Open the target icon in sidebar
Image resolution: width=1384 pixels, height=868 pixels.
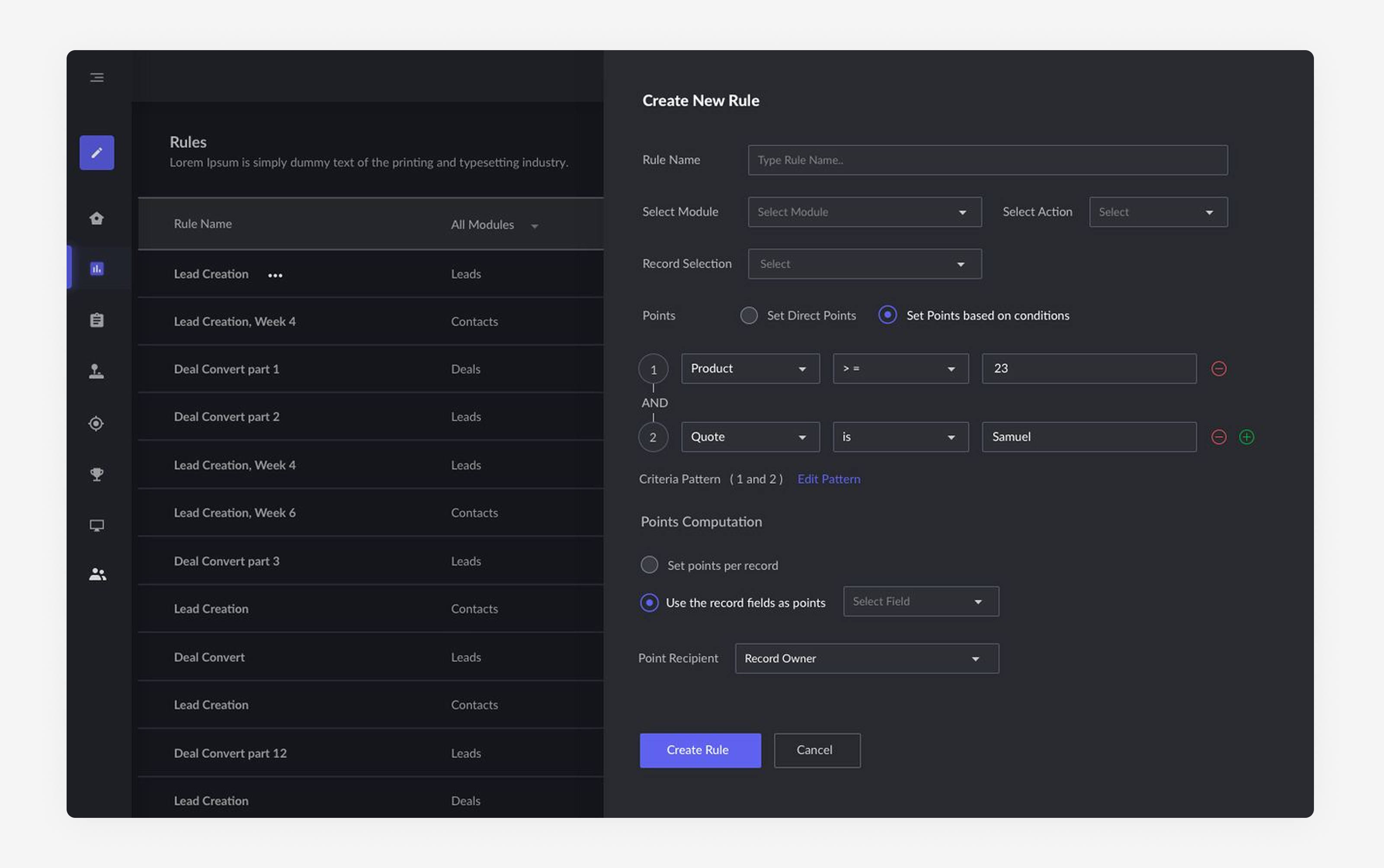pos(96,423)
